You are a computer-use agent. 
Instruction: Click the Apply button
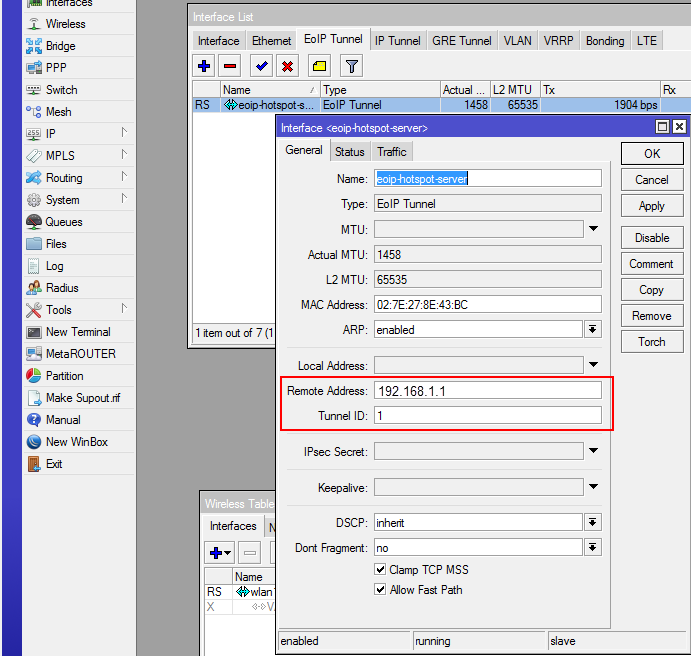click(x=652, y=206)
